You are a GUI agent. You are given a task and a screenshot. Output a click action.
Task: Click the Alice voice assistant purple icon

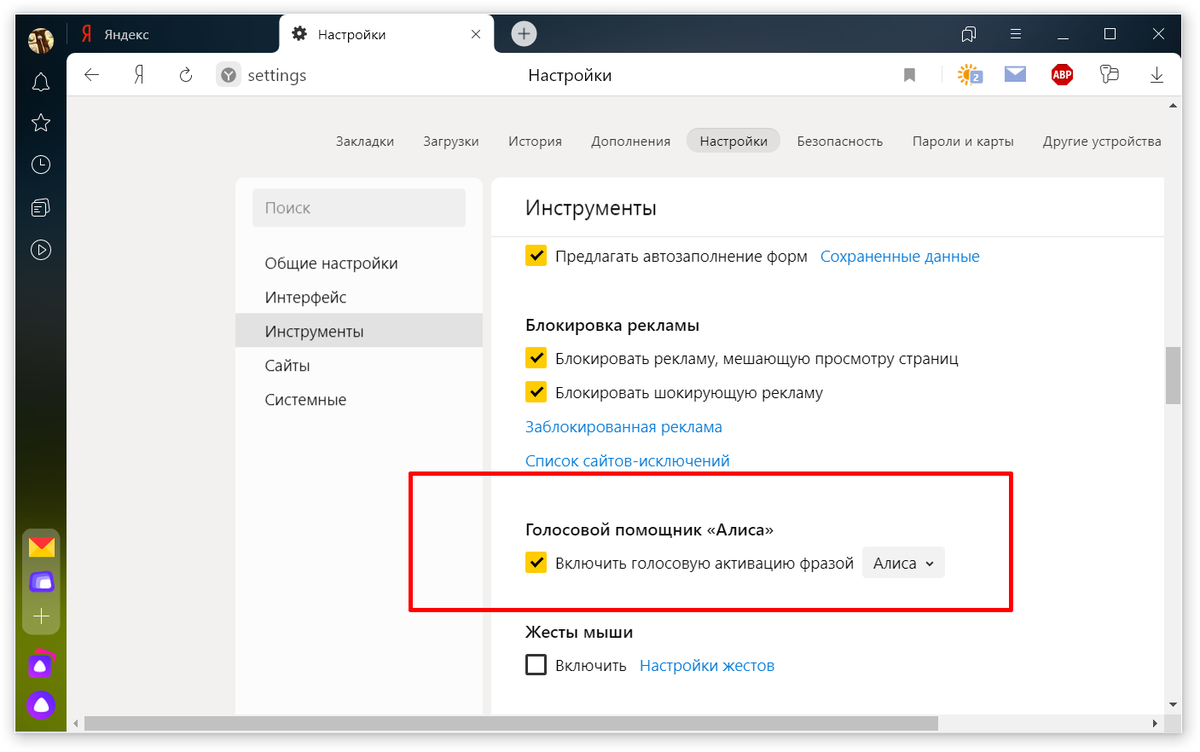[x=41, y=705]
